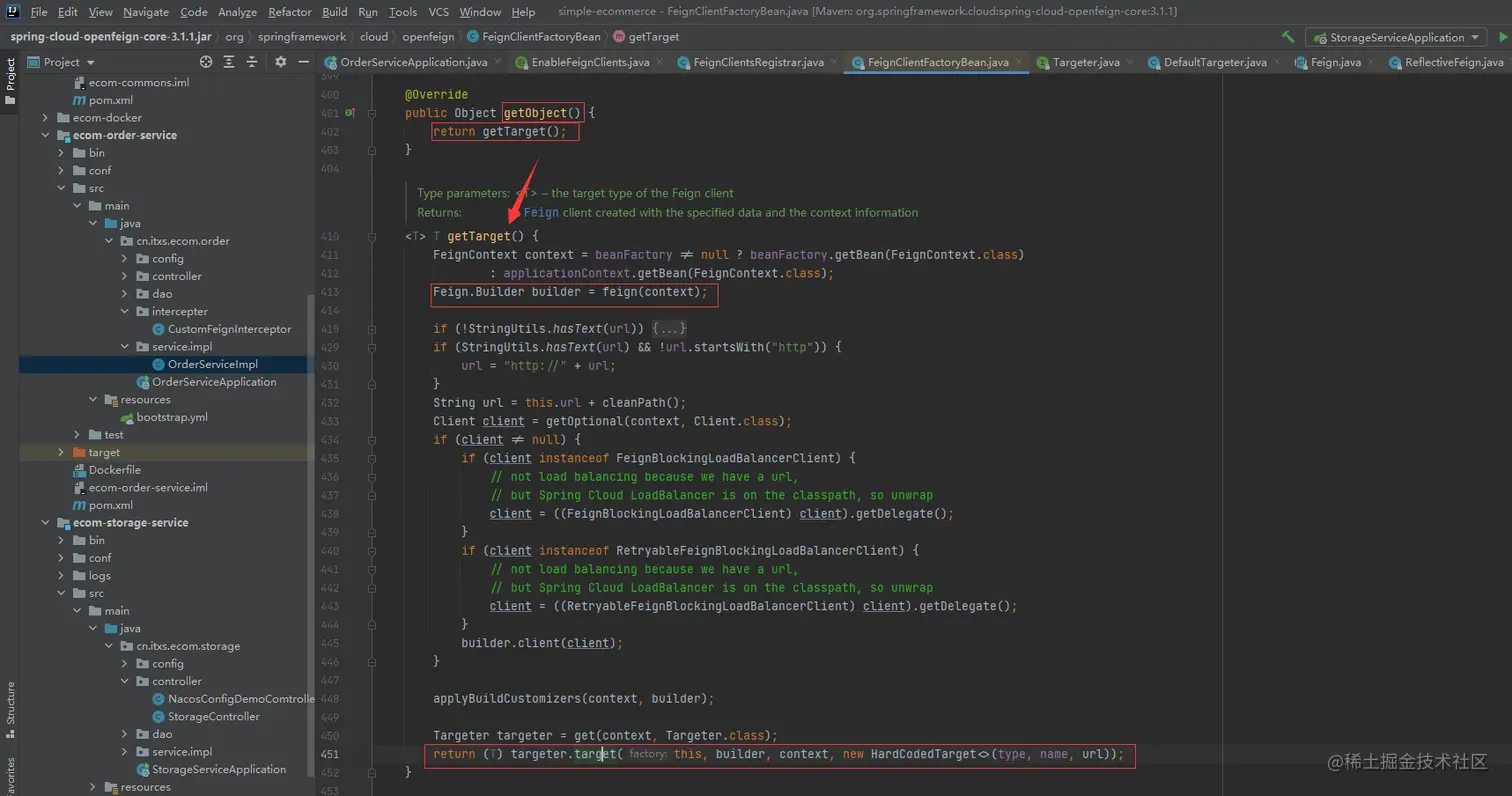Collapse the ecom-storage-service module
Viewport: 1512px width, 796px height.
pyautogui.click(x=45, y=522)
